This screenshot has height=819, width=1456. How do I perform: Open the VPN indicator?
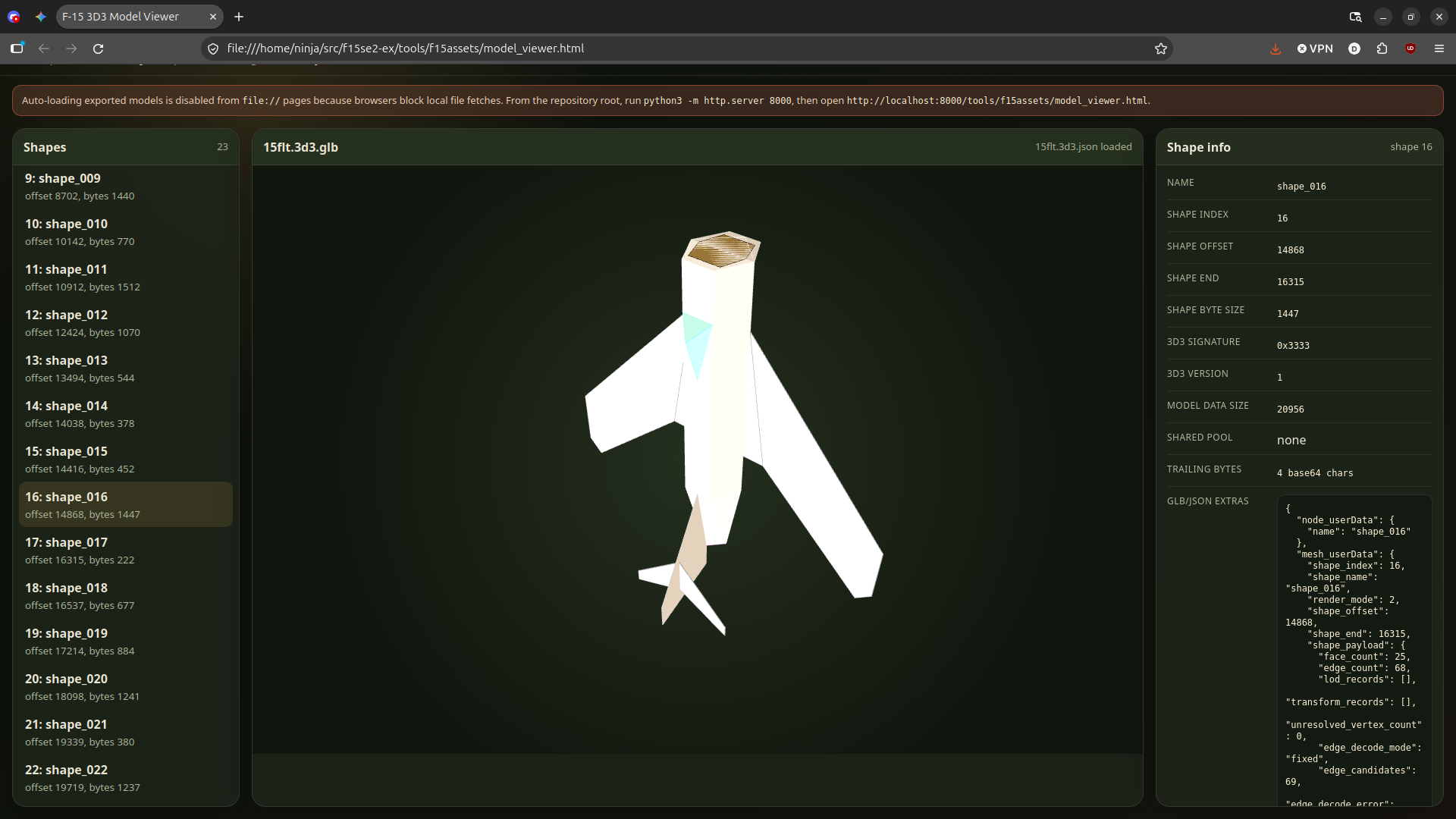tap(1315, 49)
